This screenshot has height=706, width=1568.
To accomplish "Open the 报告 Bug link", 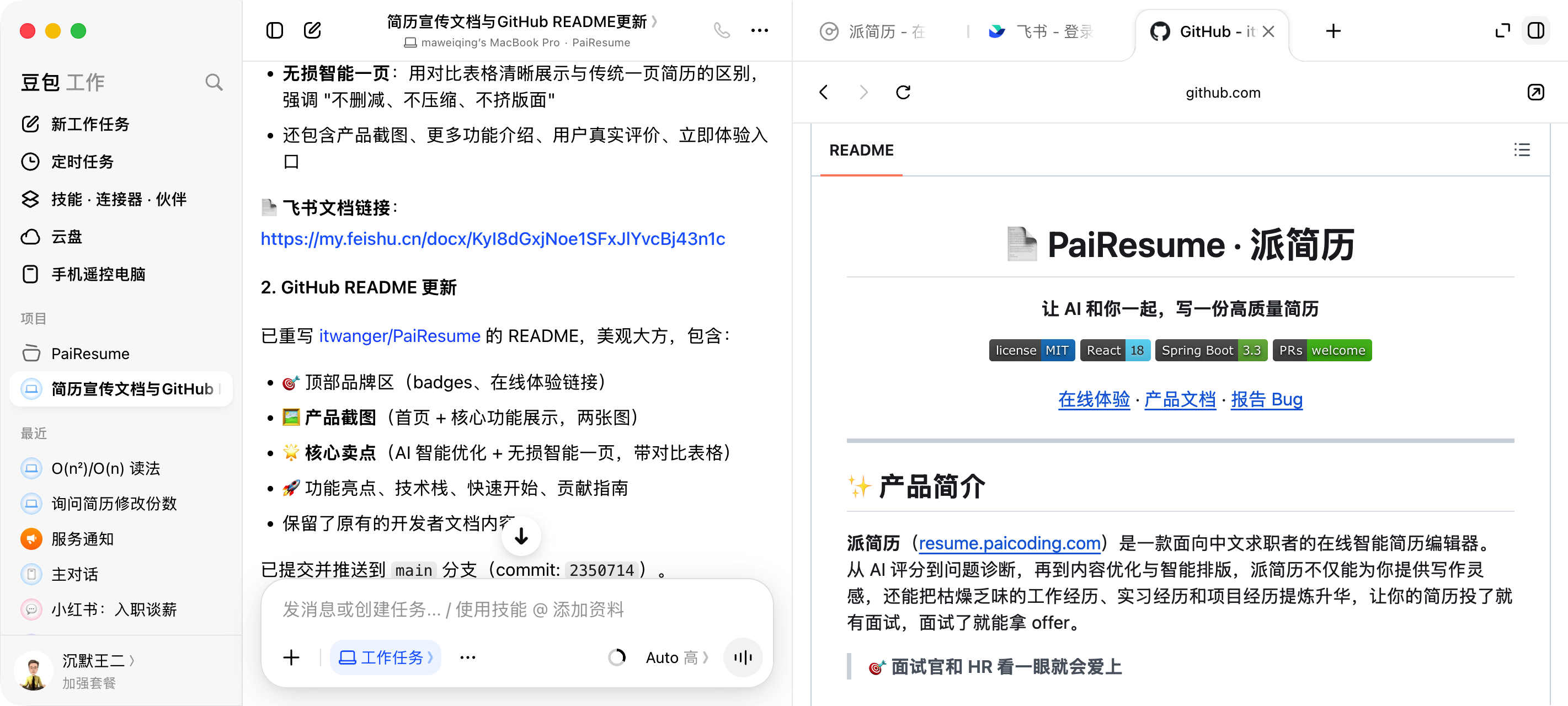I will 1266,400.
